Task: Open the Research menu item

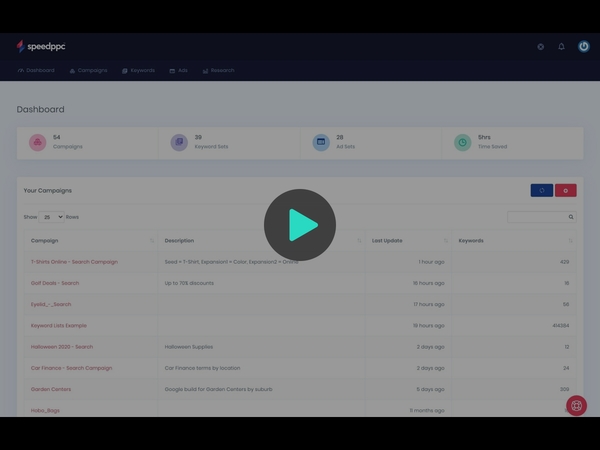Action: (x=218, y=70)
